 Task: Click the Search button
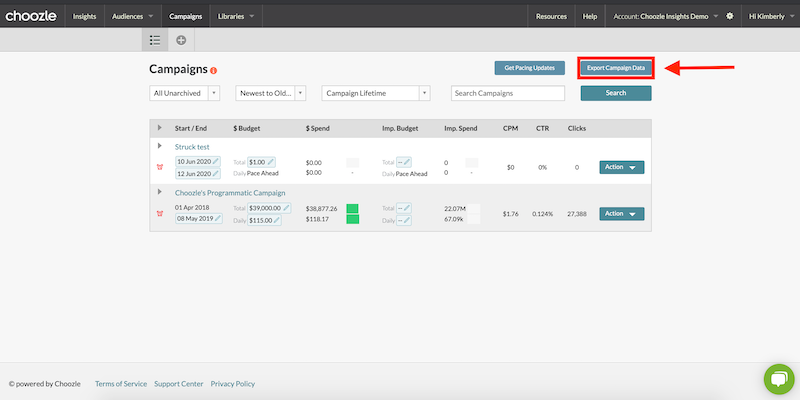click(x=616, y=93)
